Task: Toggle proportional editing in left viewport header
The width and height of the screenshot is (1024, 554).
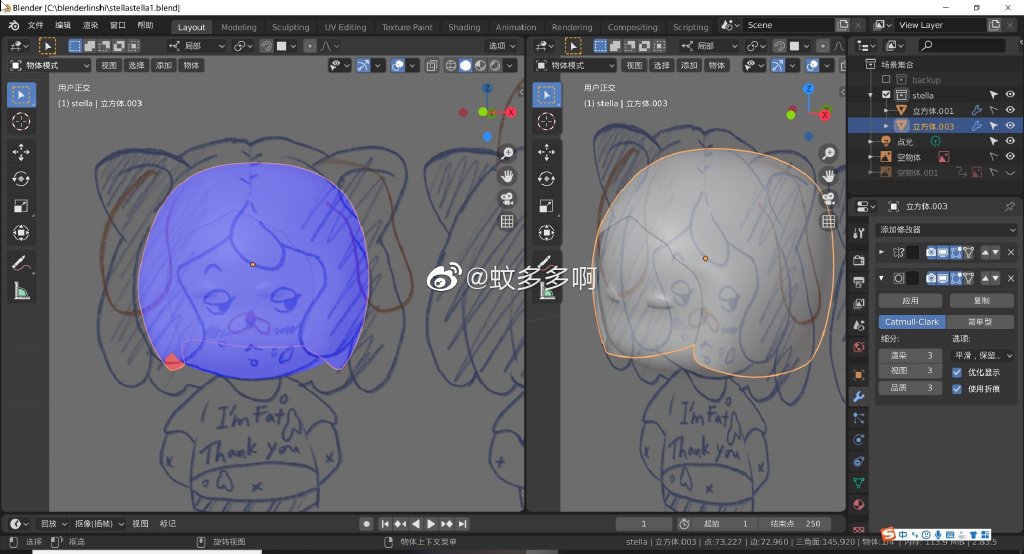Action: coord(310,46)
